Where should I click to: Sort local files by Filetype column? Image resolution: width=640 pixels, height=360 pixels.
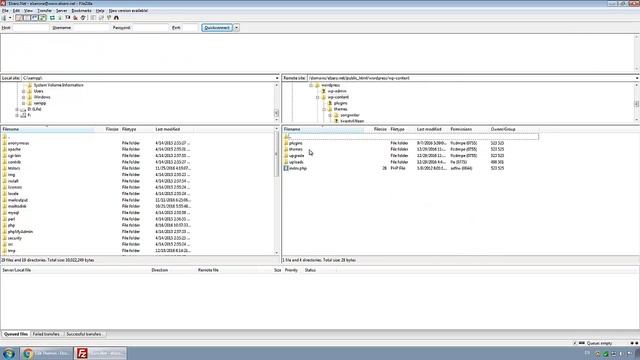click(129, 129)
